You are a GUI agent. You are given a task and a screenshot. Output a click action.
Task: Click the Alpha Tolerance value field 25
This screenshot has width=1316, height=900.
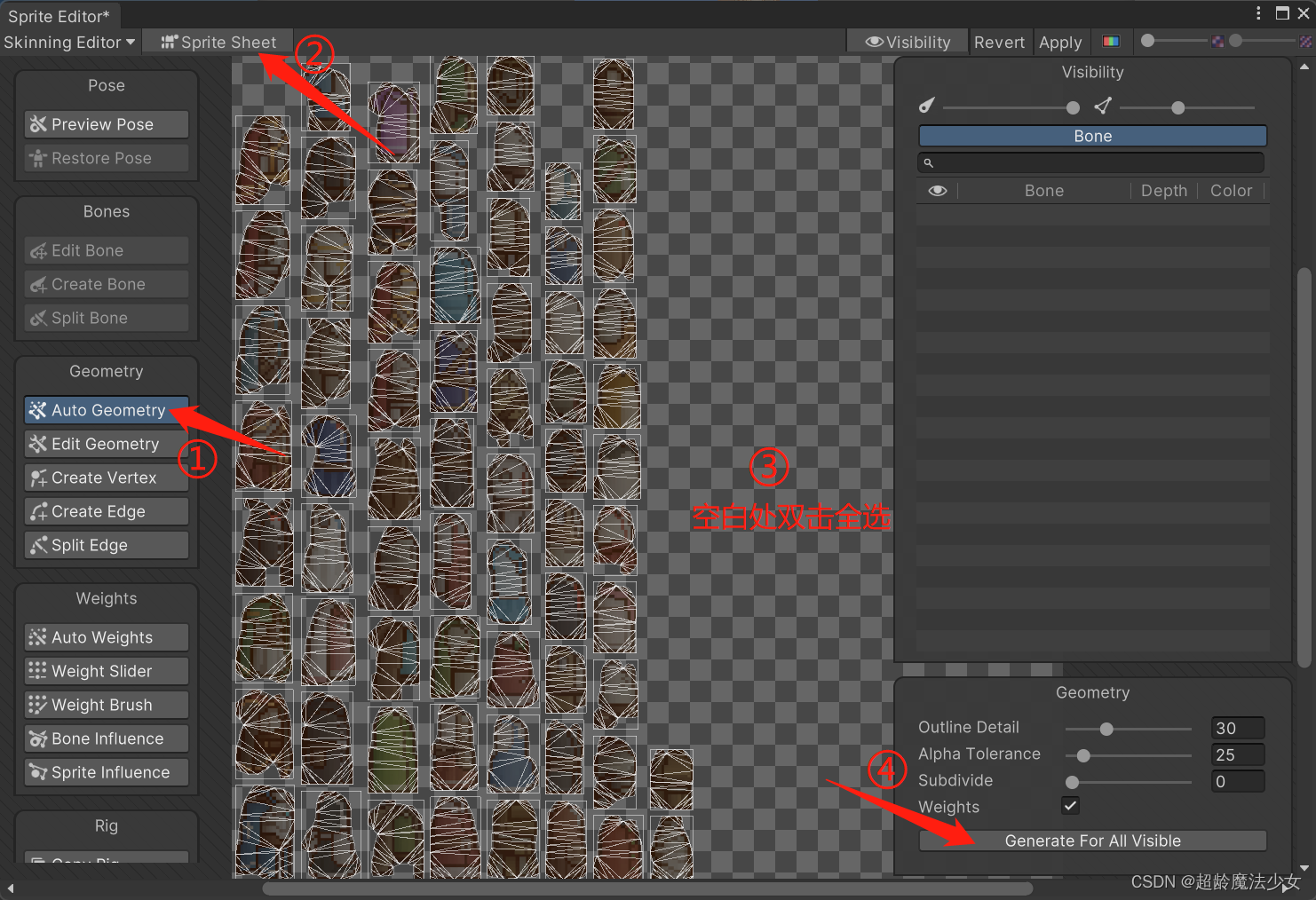point(1238,754)
